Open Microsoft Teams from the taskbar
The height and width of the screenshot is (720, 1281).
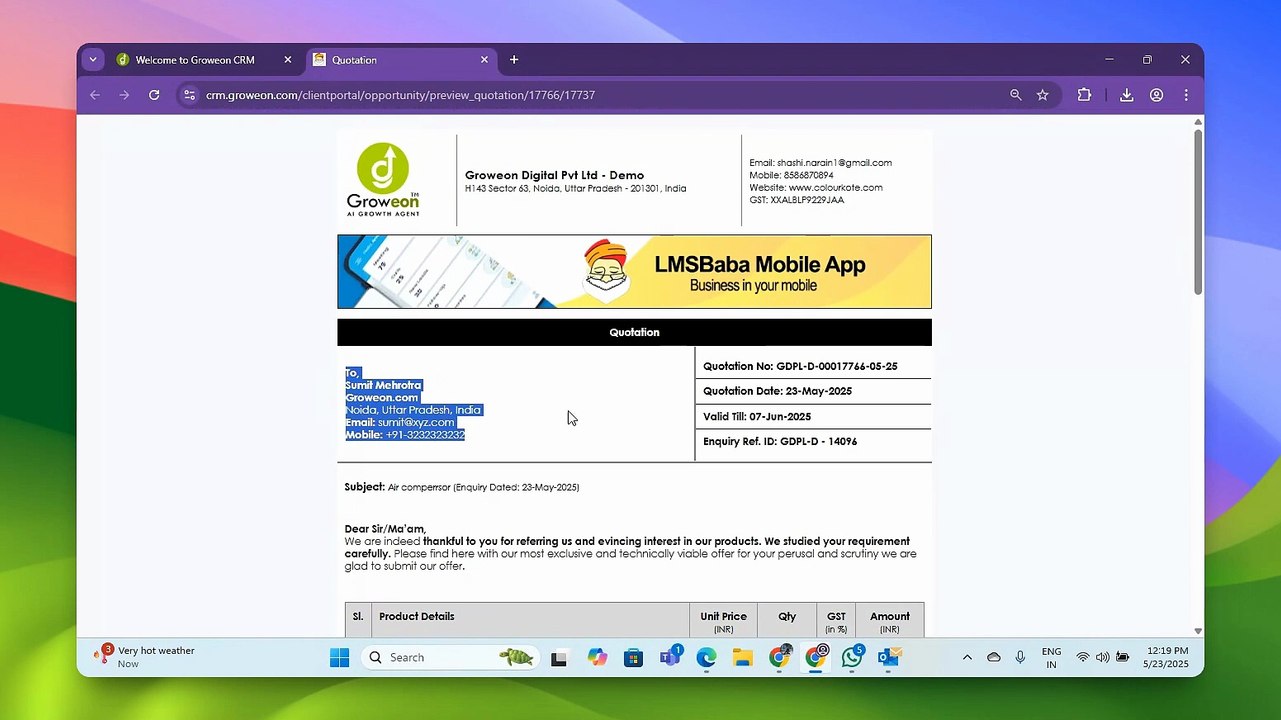coord(670,657)
